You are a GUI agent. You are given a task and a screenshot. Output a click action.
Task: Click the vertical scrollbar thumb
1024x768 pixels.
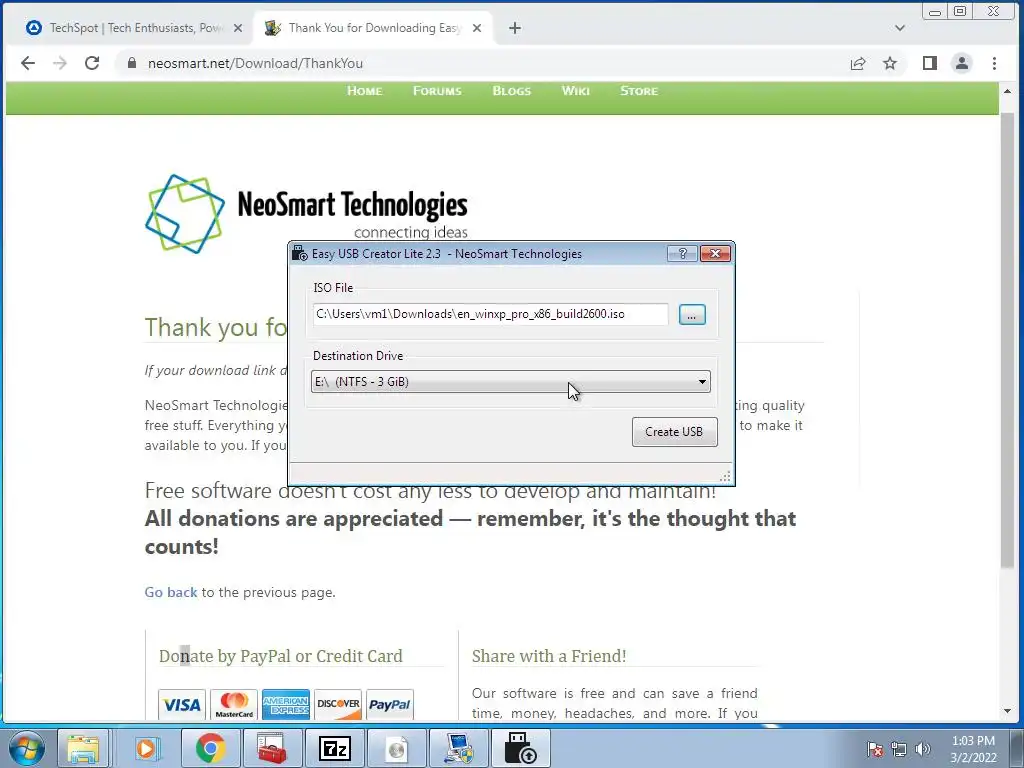1007,340
